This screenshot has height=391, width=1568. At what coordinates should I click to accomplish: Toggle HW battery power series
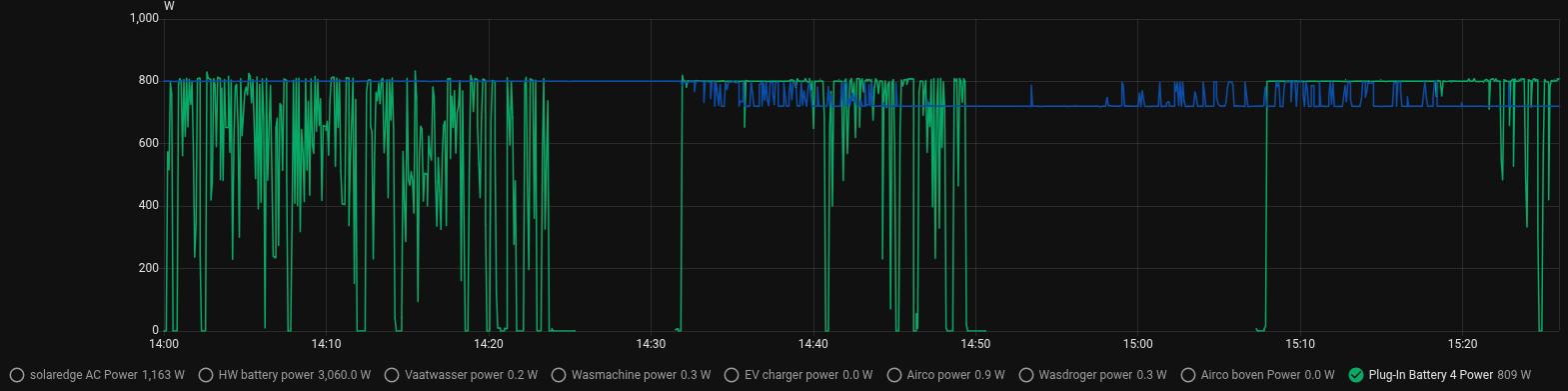(x=285, y=375)
